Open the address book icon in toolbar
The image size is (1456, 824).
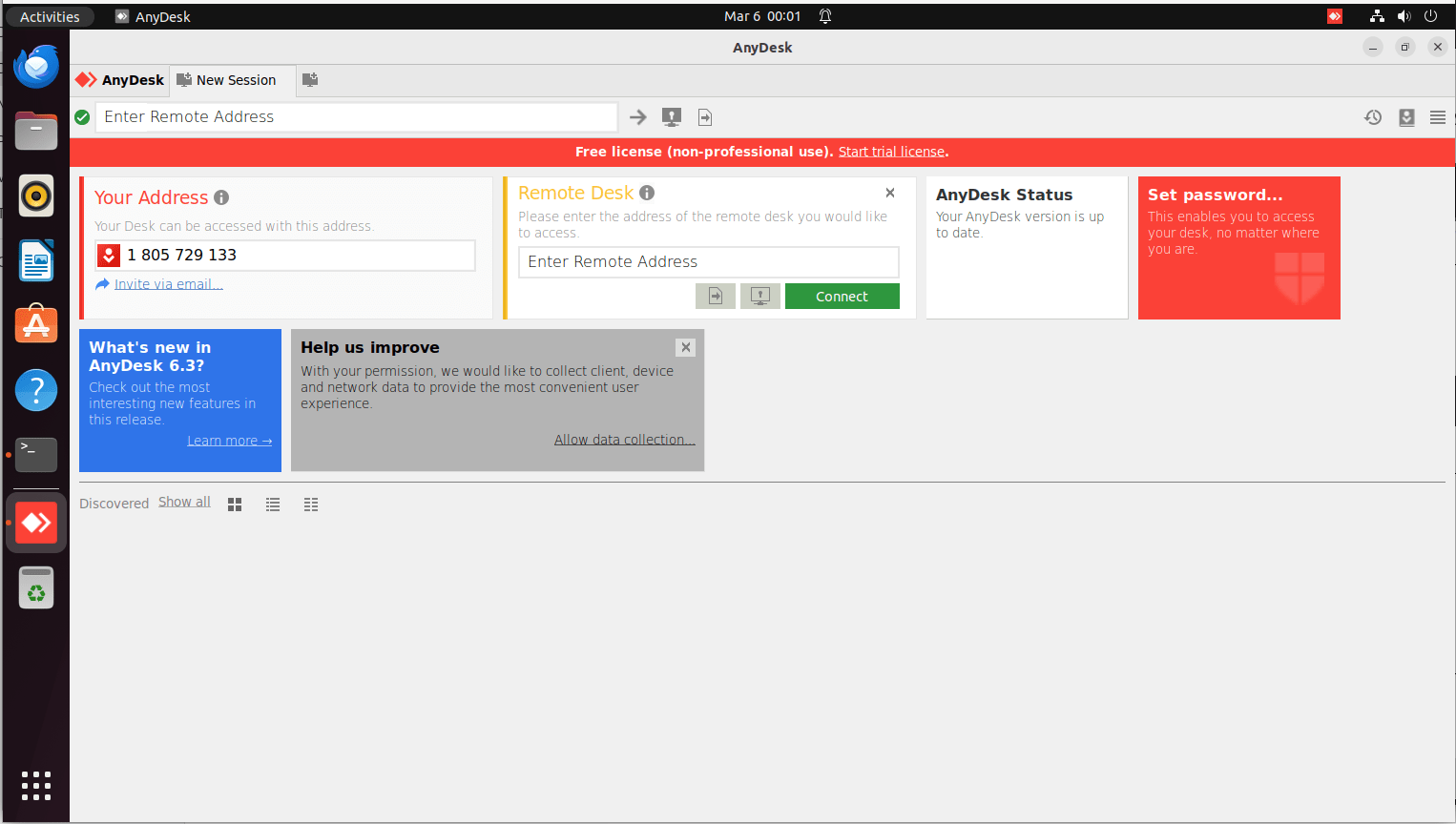coord(1406,117)
